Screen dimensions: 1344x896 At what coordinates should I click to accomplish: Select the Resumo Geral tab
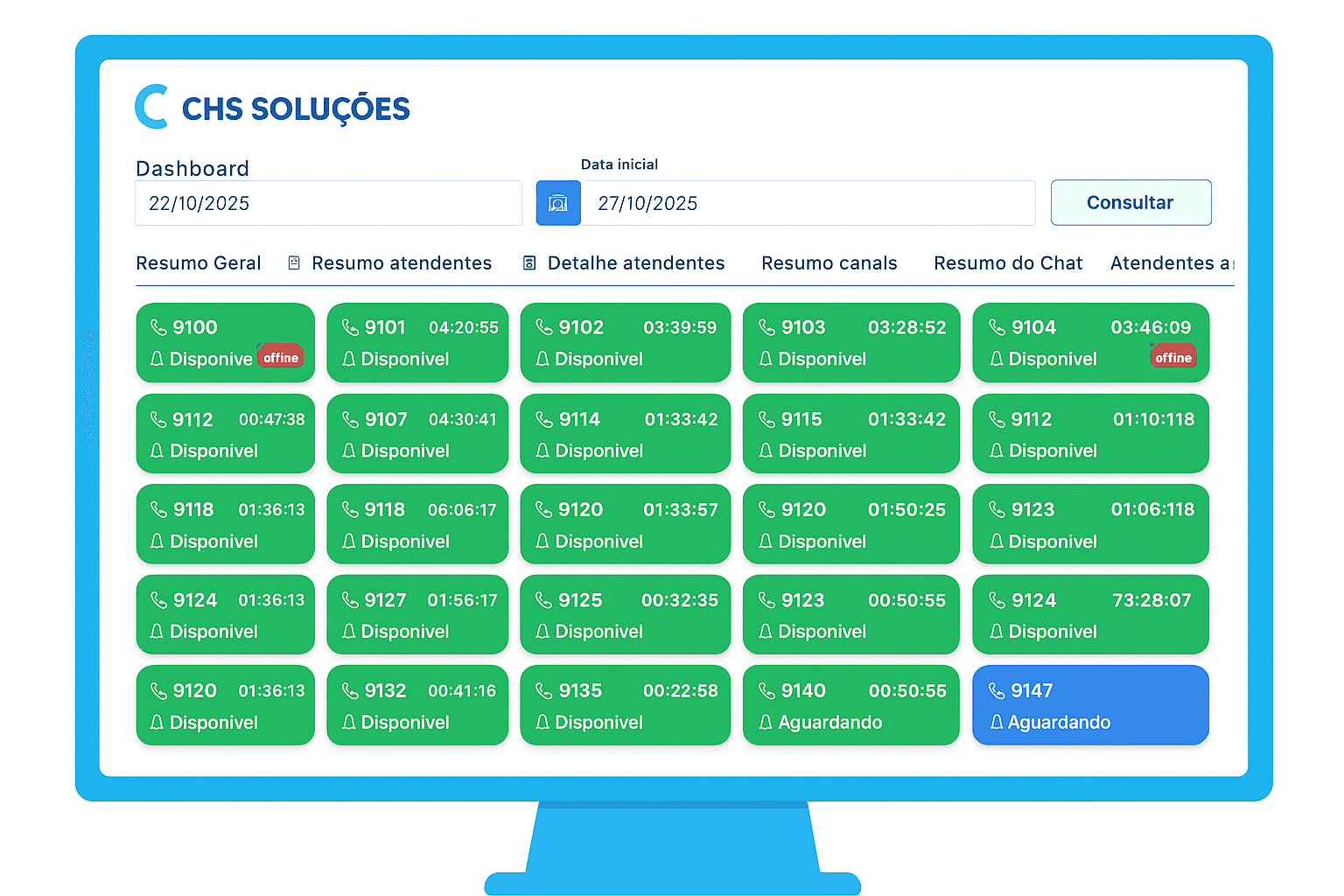(198, 262)
